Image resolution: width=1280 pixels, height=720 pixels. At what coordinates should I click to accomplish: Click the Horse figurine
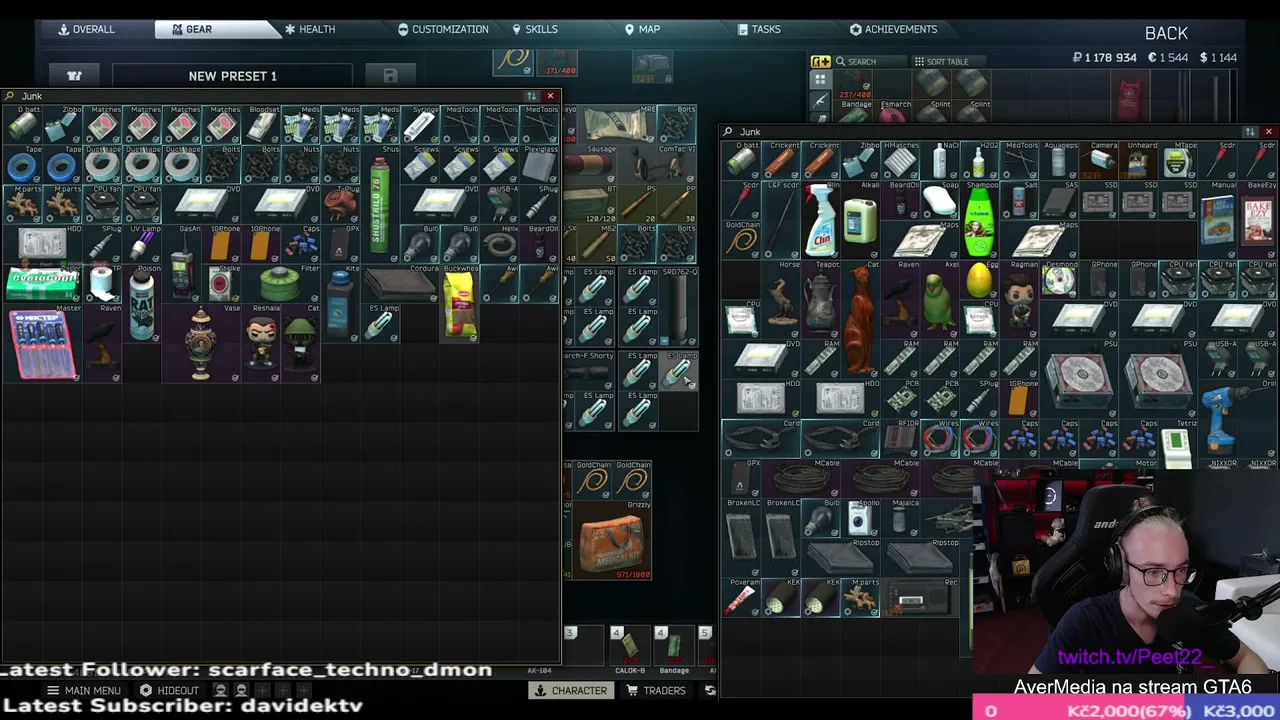780,300
